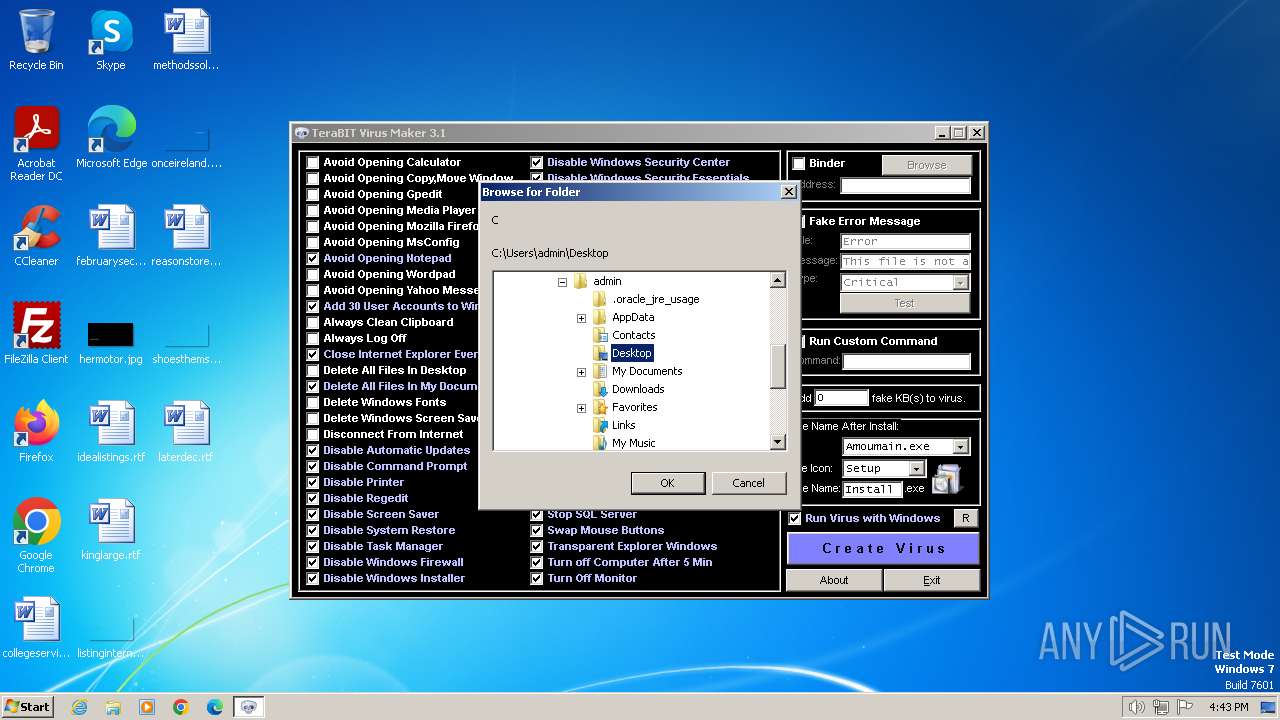Launch Skype from the desktop

(110, 40)
